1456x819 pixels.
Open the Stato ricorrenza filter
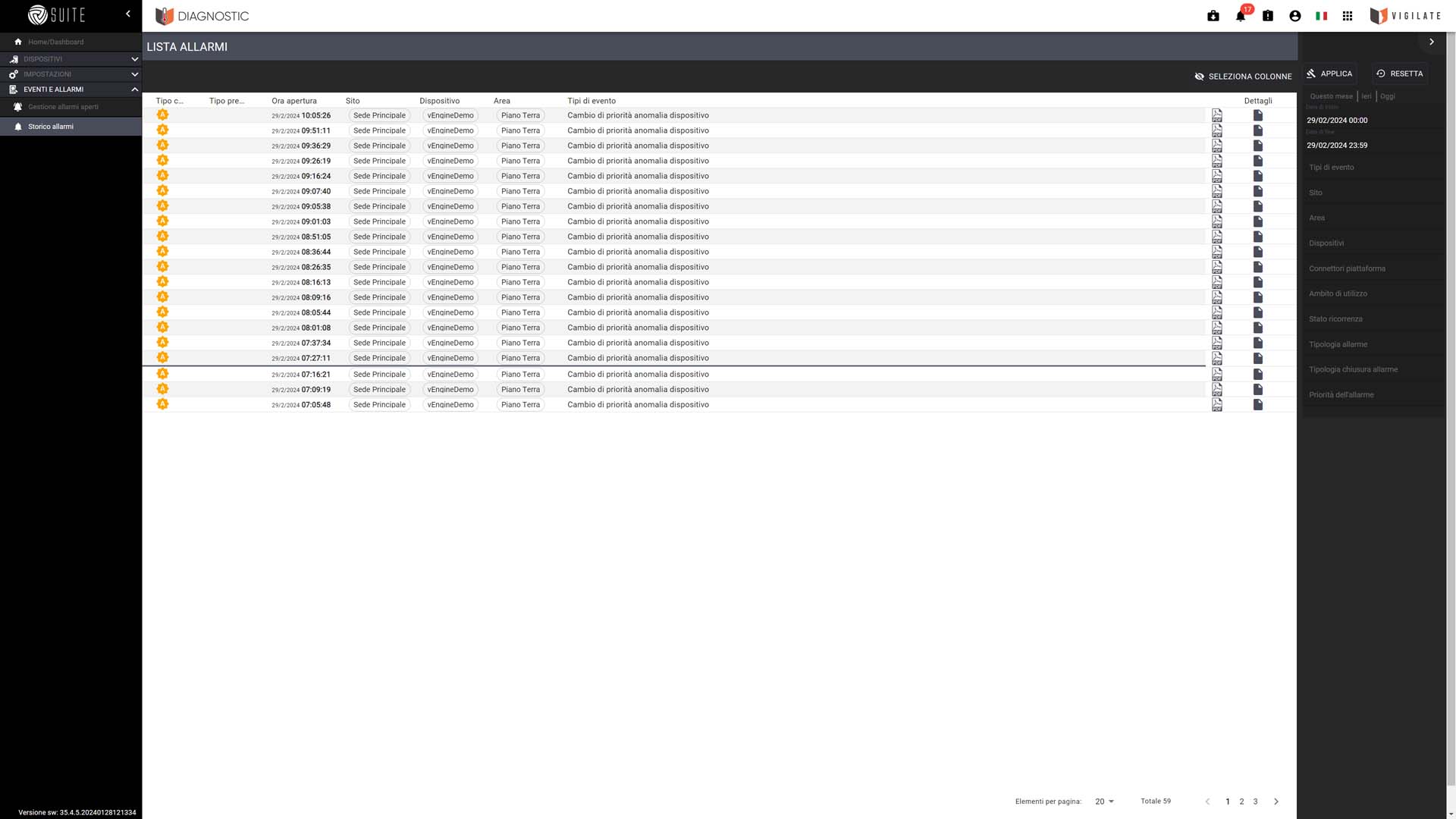pos(1374,319)
